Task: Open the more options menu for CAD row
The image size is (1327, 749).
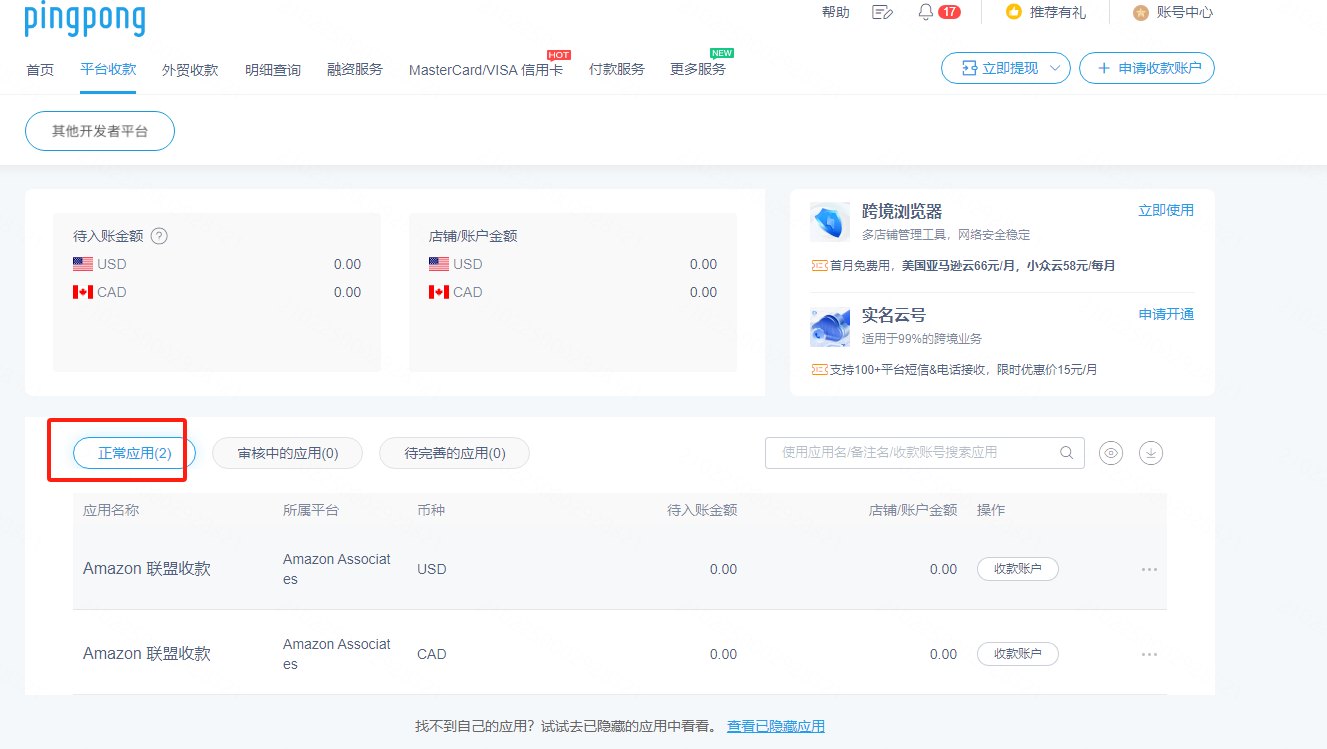Action: tap(1149, 654)
